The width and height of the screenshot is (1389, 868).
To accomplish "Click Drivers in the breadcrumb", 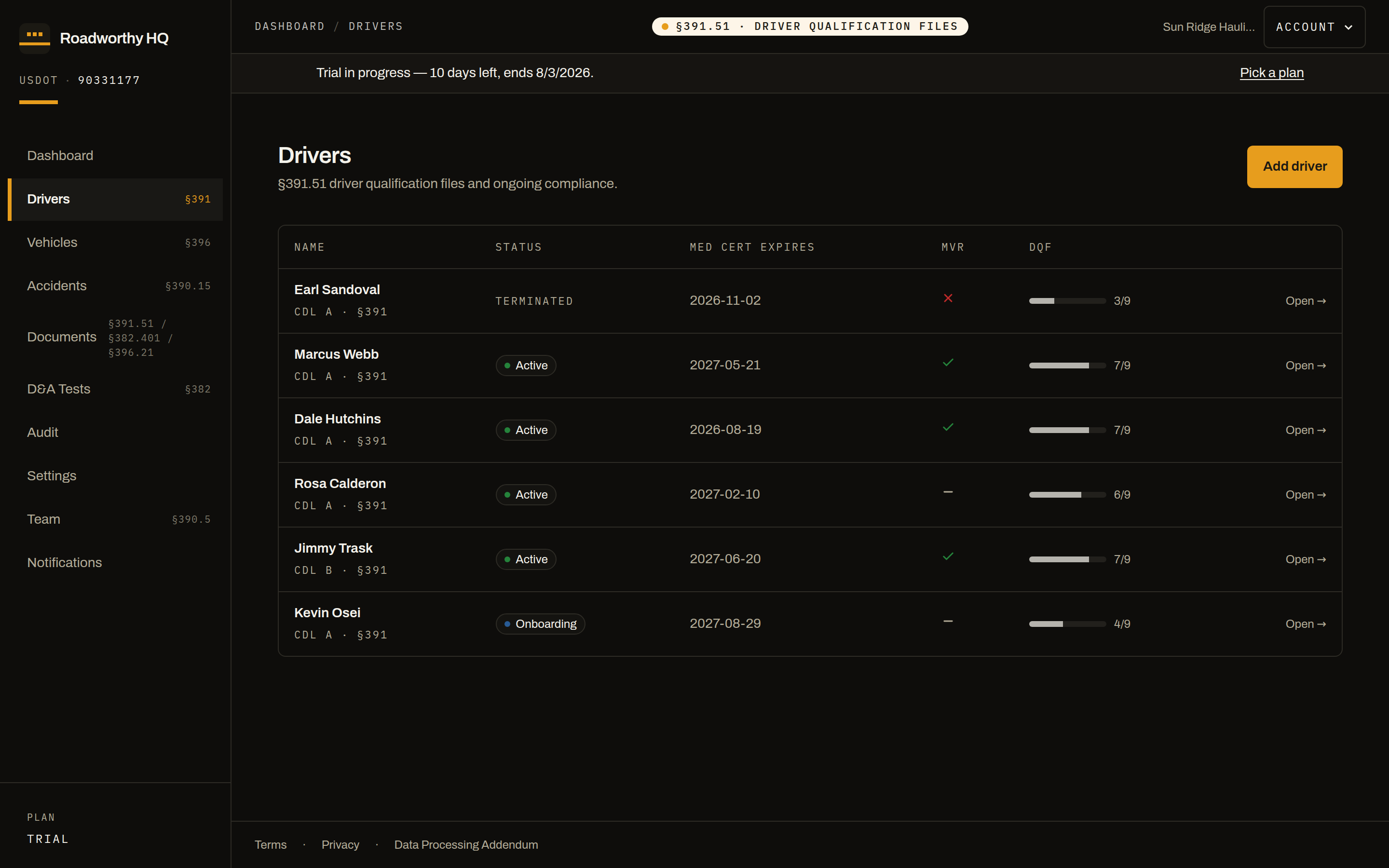I will click(x=376, y=27).
